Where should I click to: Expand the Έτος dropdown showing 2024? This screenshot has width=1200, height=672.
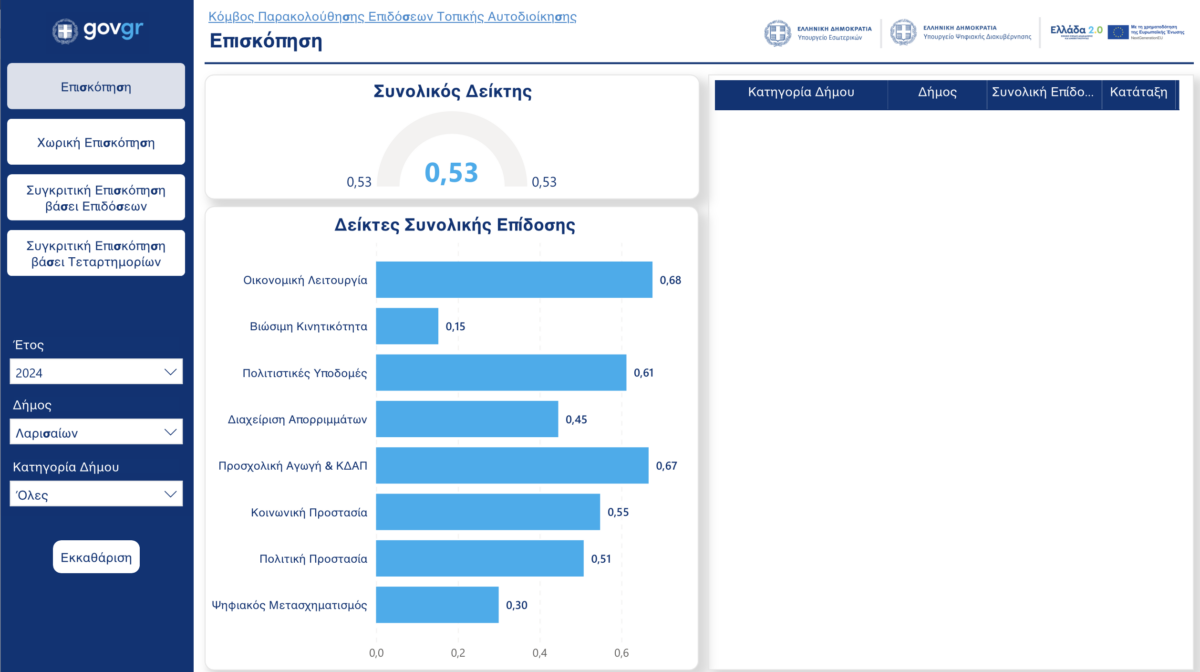point(96,372)
